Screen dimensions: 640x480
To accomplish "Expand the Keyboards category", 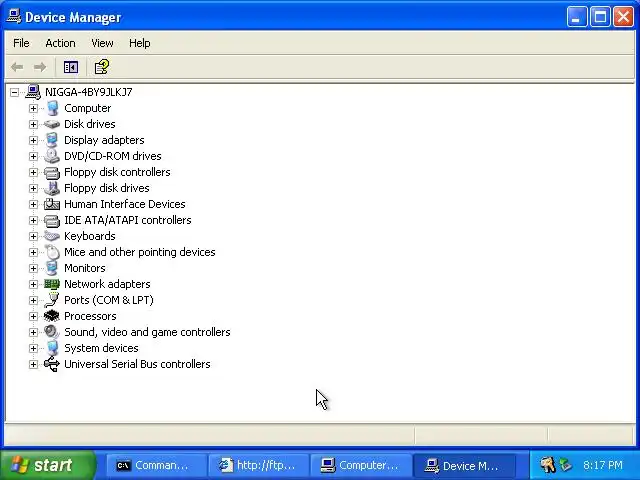I will coord(33,236).
